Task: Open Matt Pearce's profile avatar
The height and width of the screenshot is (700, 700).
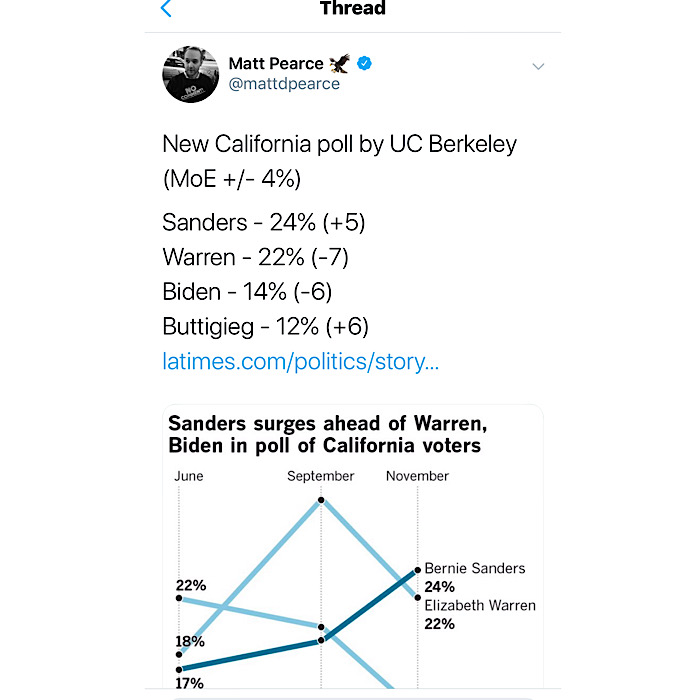Action: pos(191,74)
